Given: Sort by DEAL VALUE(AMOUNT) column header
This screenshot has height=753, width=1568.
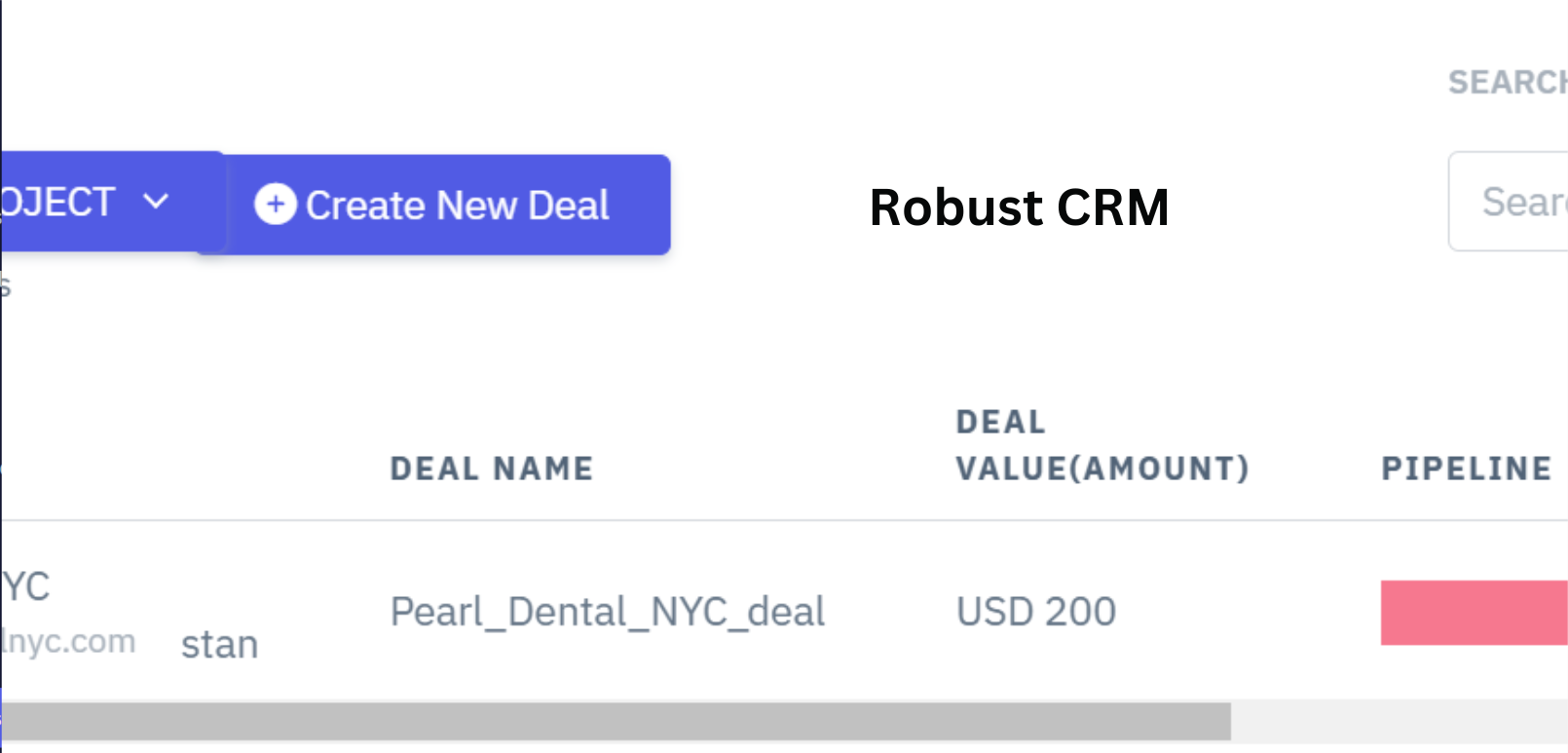Looking at the screenshot, I should point(1101,445).
